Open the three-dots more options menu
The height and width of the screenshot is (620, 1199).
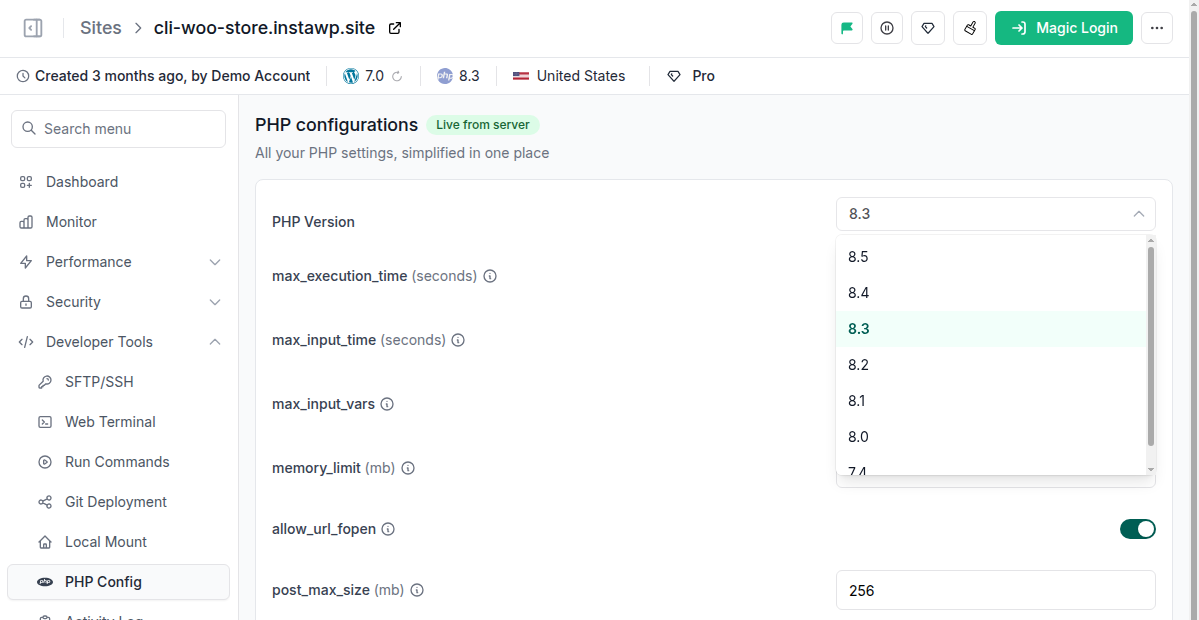pos(1157,28)
